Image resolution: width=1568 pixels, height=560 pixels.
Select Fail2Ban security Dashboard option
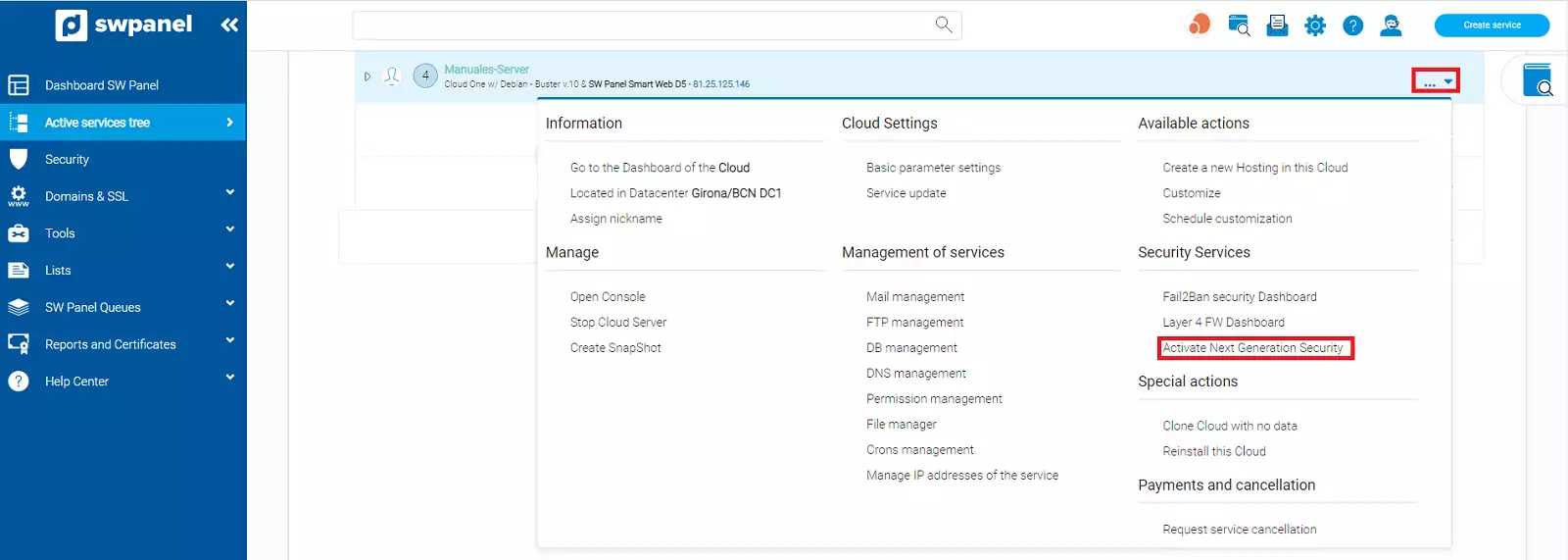pyautogui.click(x=1239, y=297)
